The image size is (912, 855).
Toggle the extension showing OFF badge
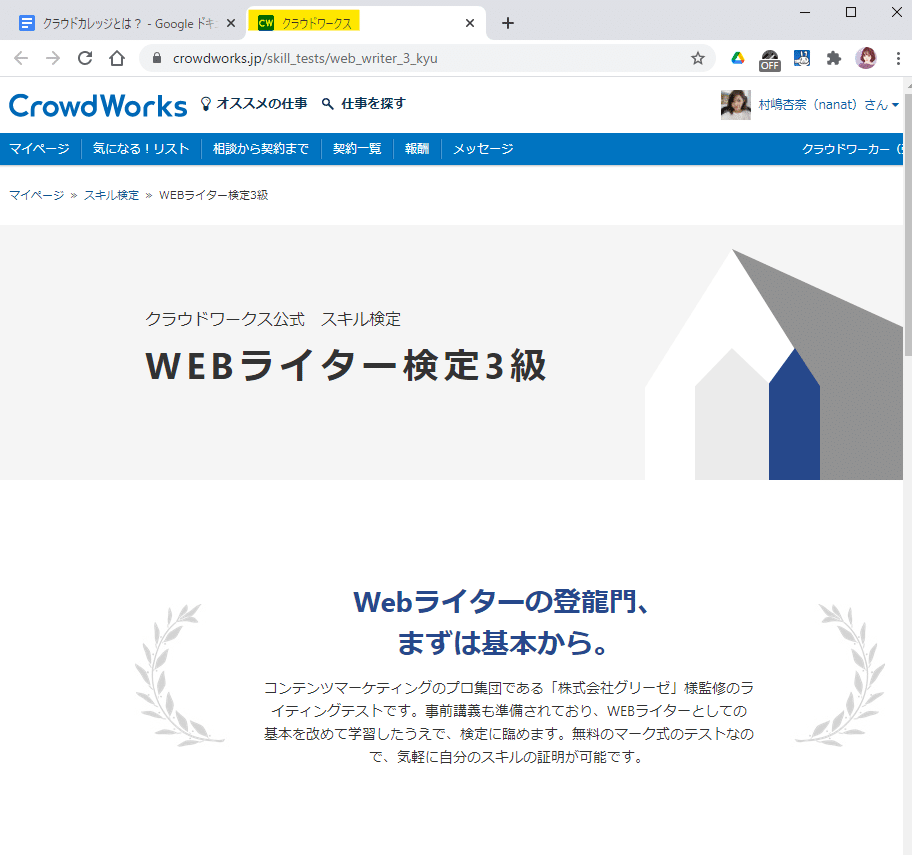[x=769, y=59]
